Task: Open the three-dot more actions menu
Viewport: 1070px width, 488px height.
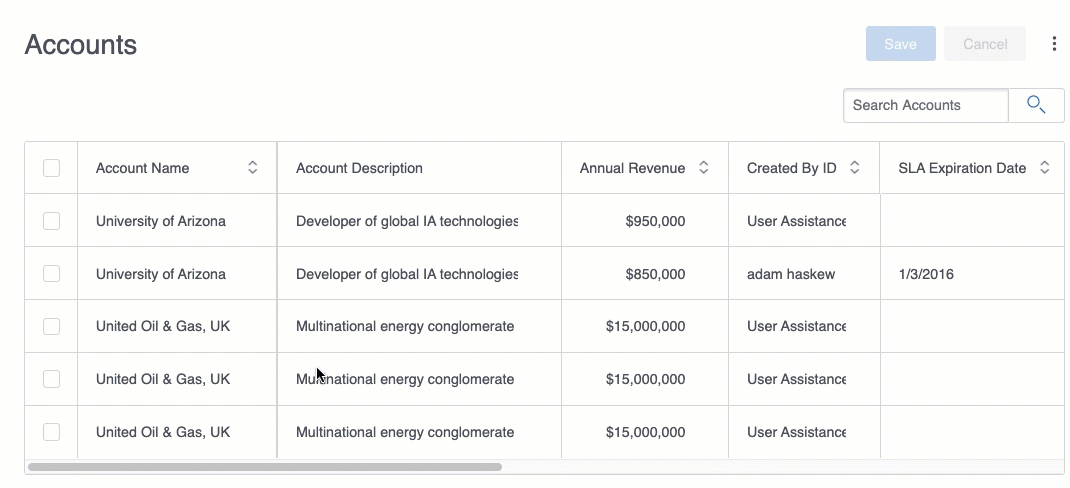Action: point(1054,44)
